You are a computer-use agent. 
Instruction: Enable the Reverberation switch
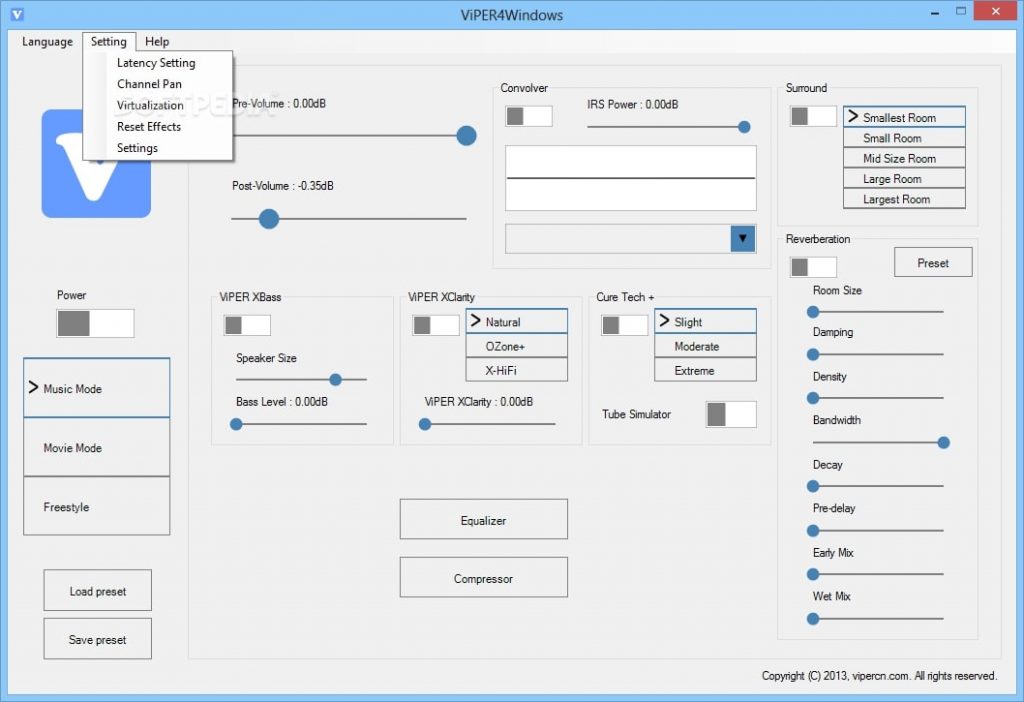(813, 266)
